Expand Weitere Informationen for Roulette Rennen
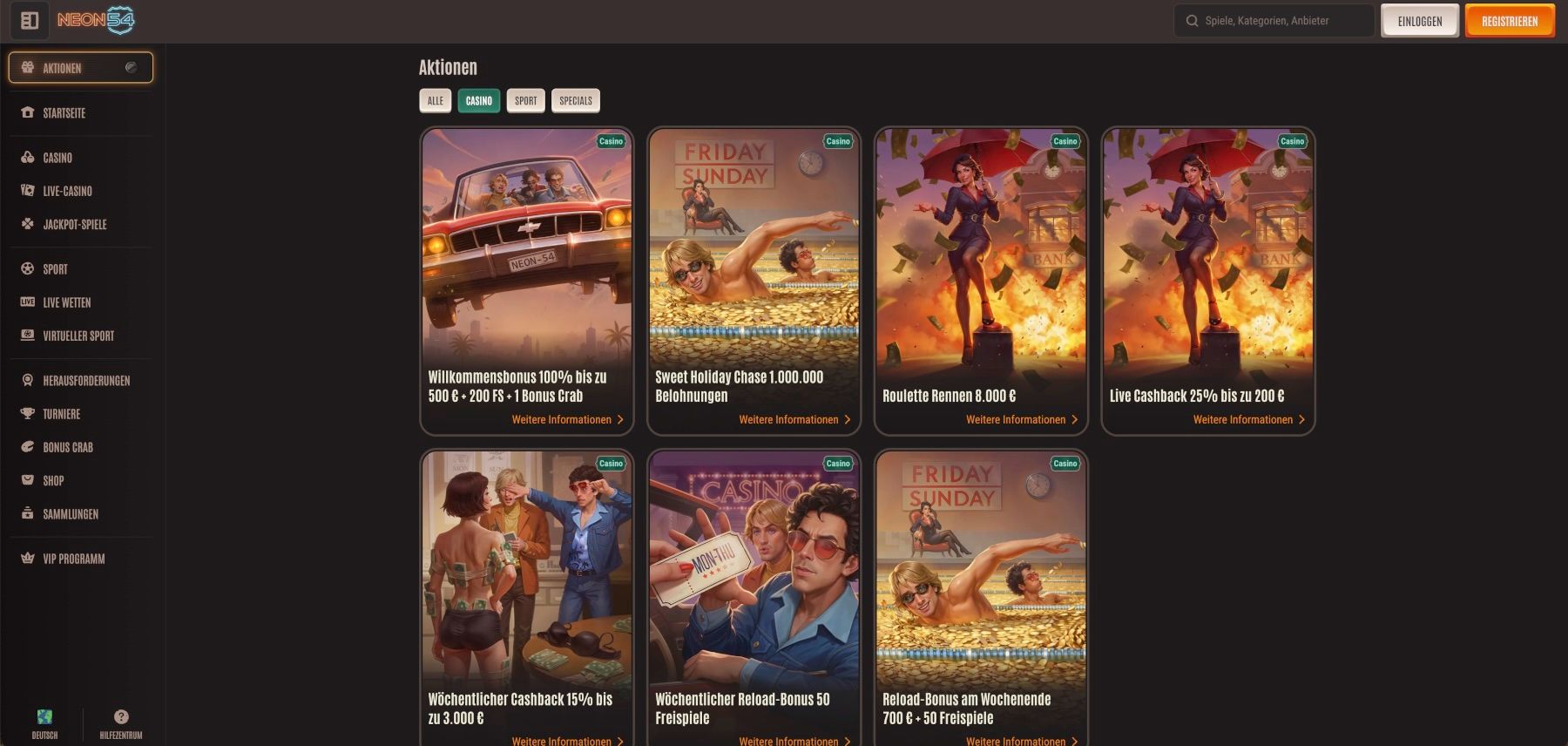This screenshot has height=746, width=1568. (x=1021, y=420)
